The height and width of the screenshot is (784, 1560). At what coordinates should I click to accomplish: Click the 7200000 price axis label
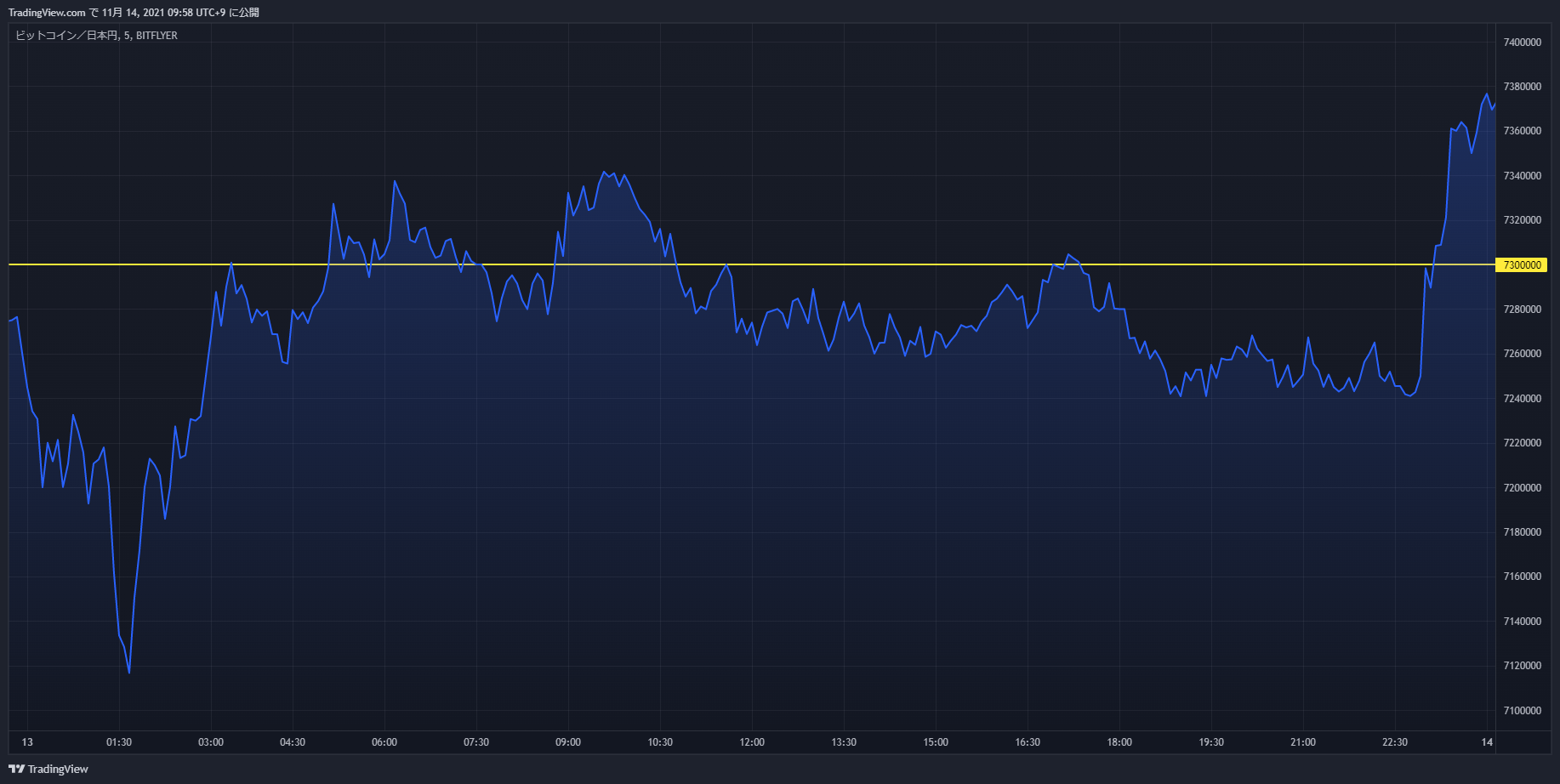1522,488
